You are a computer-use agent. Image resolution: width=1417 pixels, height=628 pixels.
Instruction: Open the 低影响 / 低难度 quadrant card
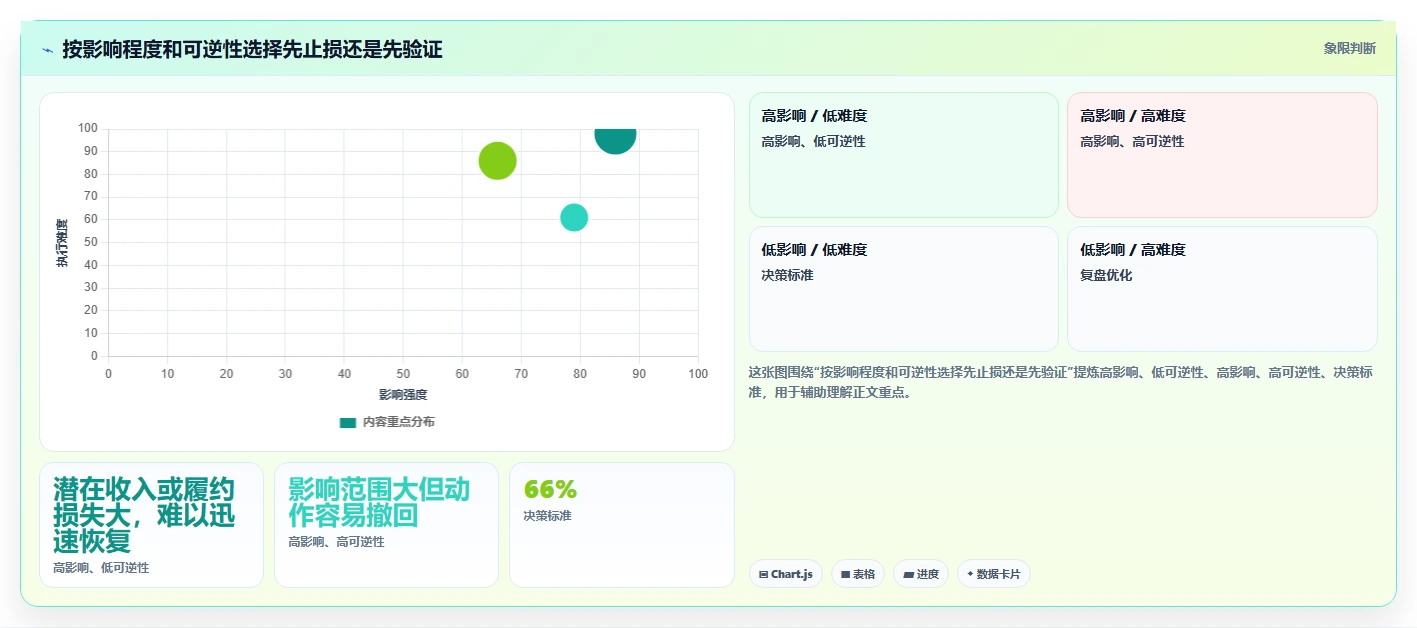pyautogui.click(x=903, y=288)
